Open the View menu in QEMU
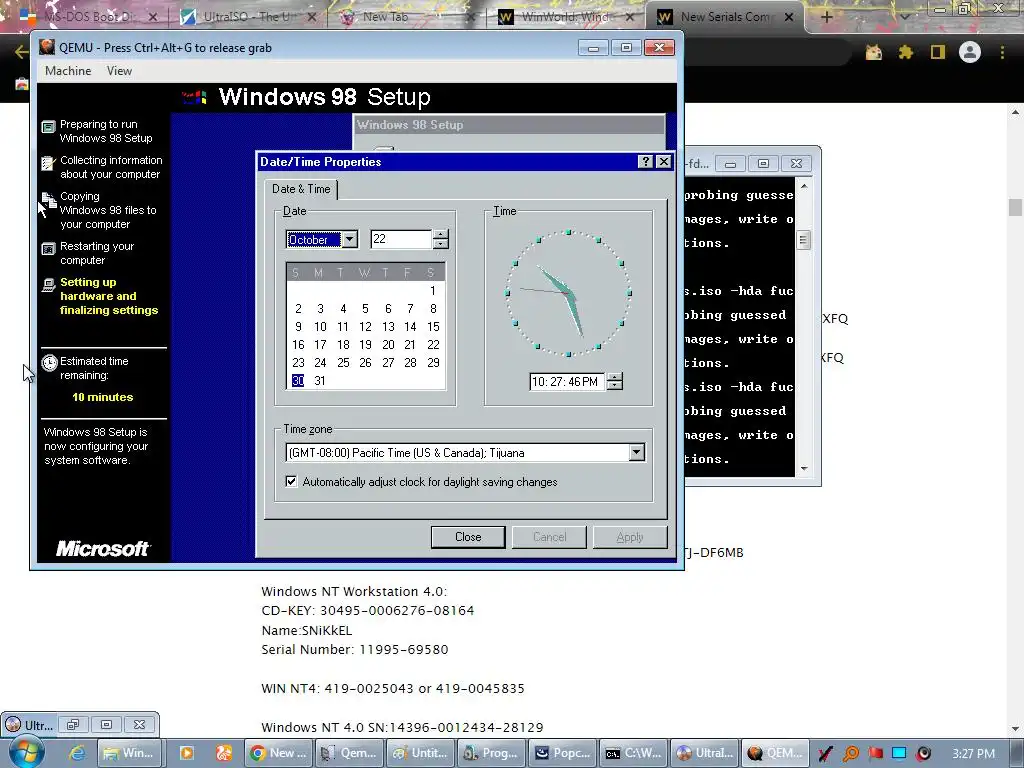 point(120,71)
